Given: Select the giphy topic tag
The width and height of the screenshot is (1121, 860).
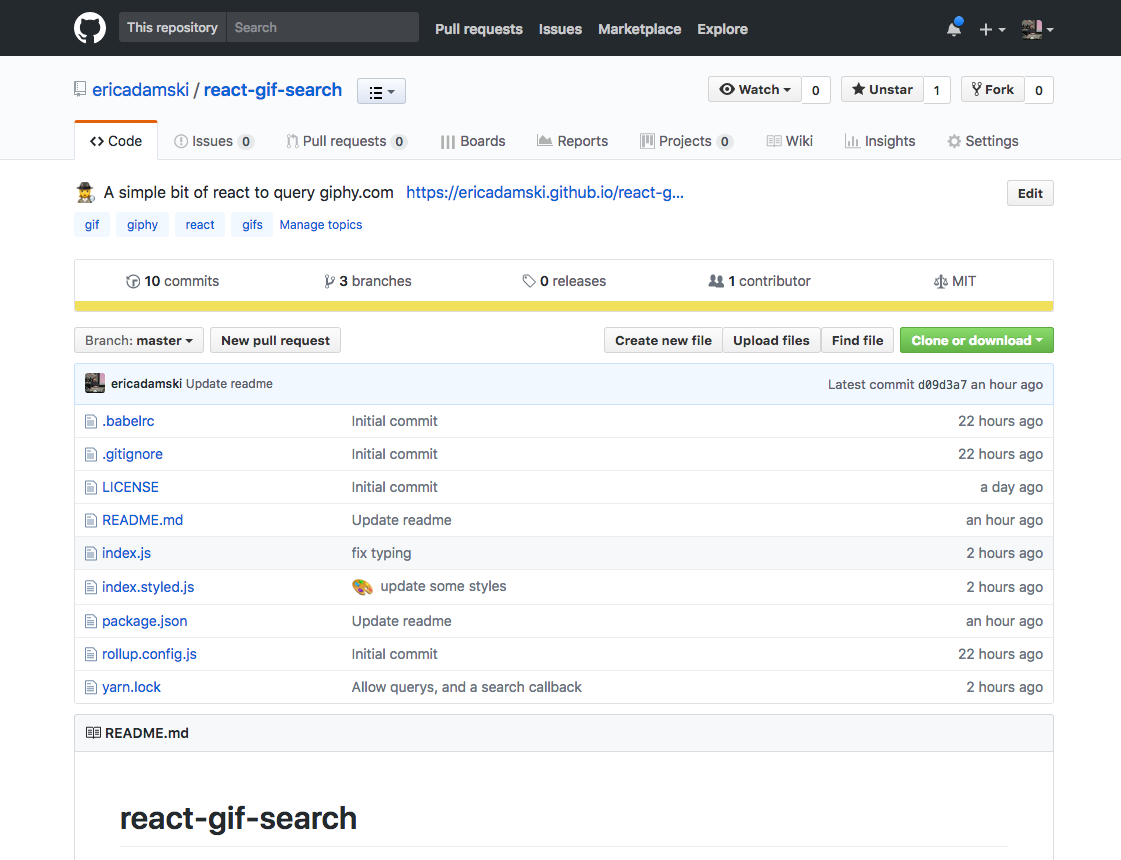Looking at the screenshot, I should point(142,224).
